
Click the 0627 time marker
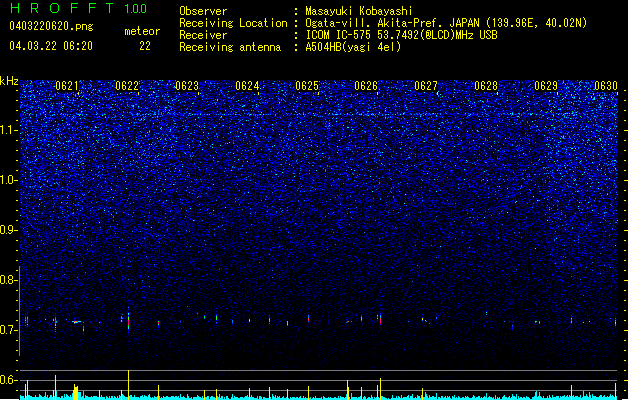pos(426,86)
